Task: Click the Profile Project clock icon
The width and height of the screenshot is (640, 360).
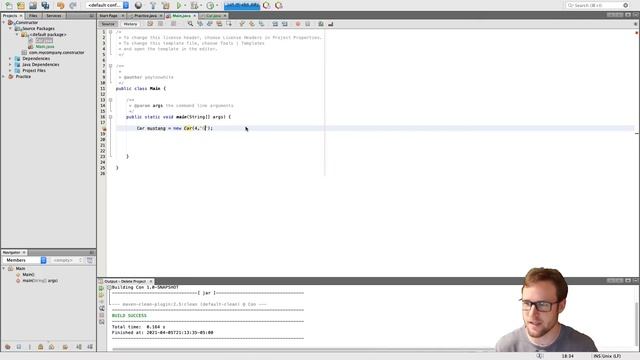Action: [x=210, y=5]
